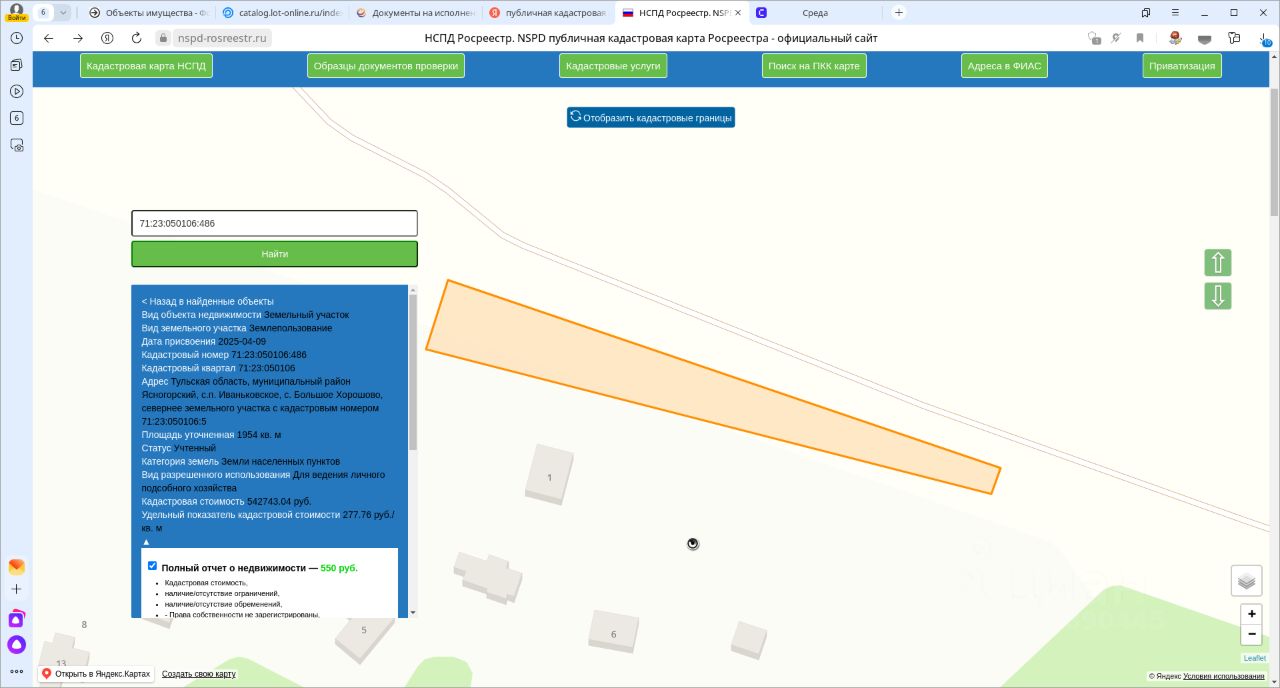Uncheck the Полный отчет о недвижимости checkbox
1280x688 pixels.
point(153,566)
